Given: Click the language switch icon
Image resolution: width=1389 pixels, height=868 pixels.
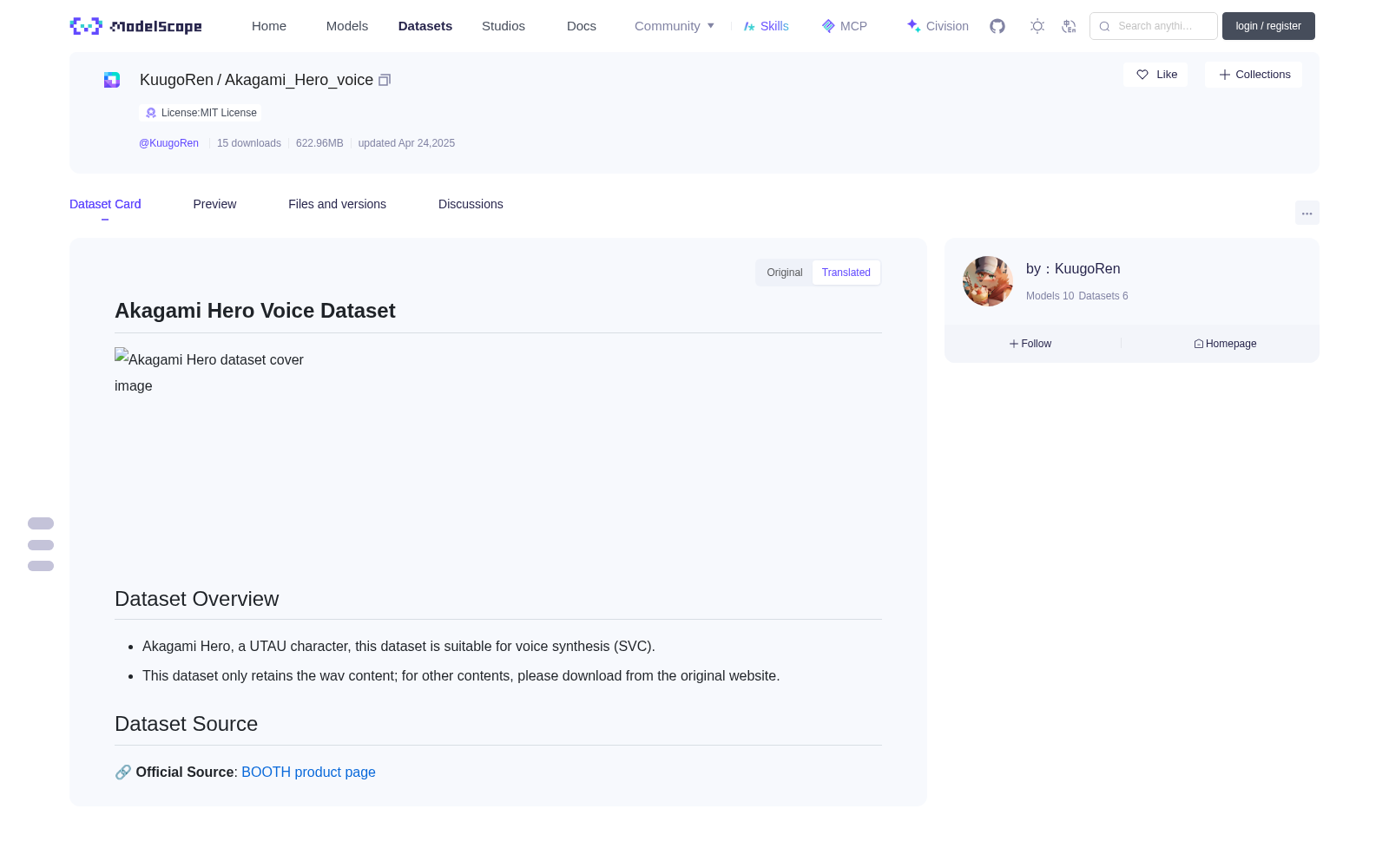Looking at the screenshot, I should click(1069, 26).
